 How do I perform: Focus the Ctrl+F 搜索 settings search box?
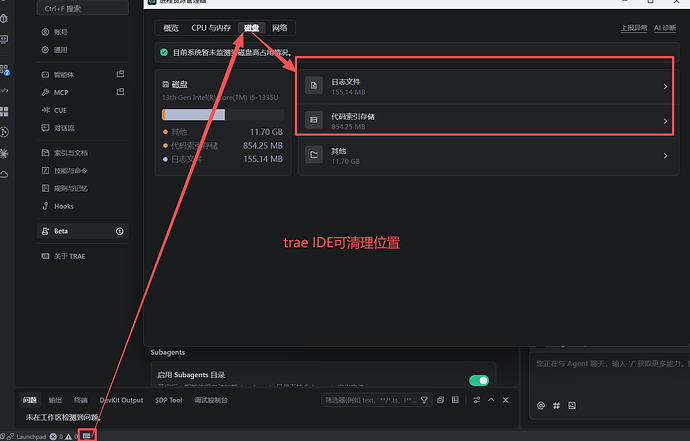click(x=83, y=8)
